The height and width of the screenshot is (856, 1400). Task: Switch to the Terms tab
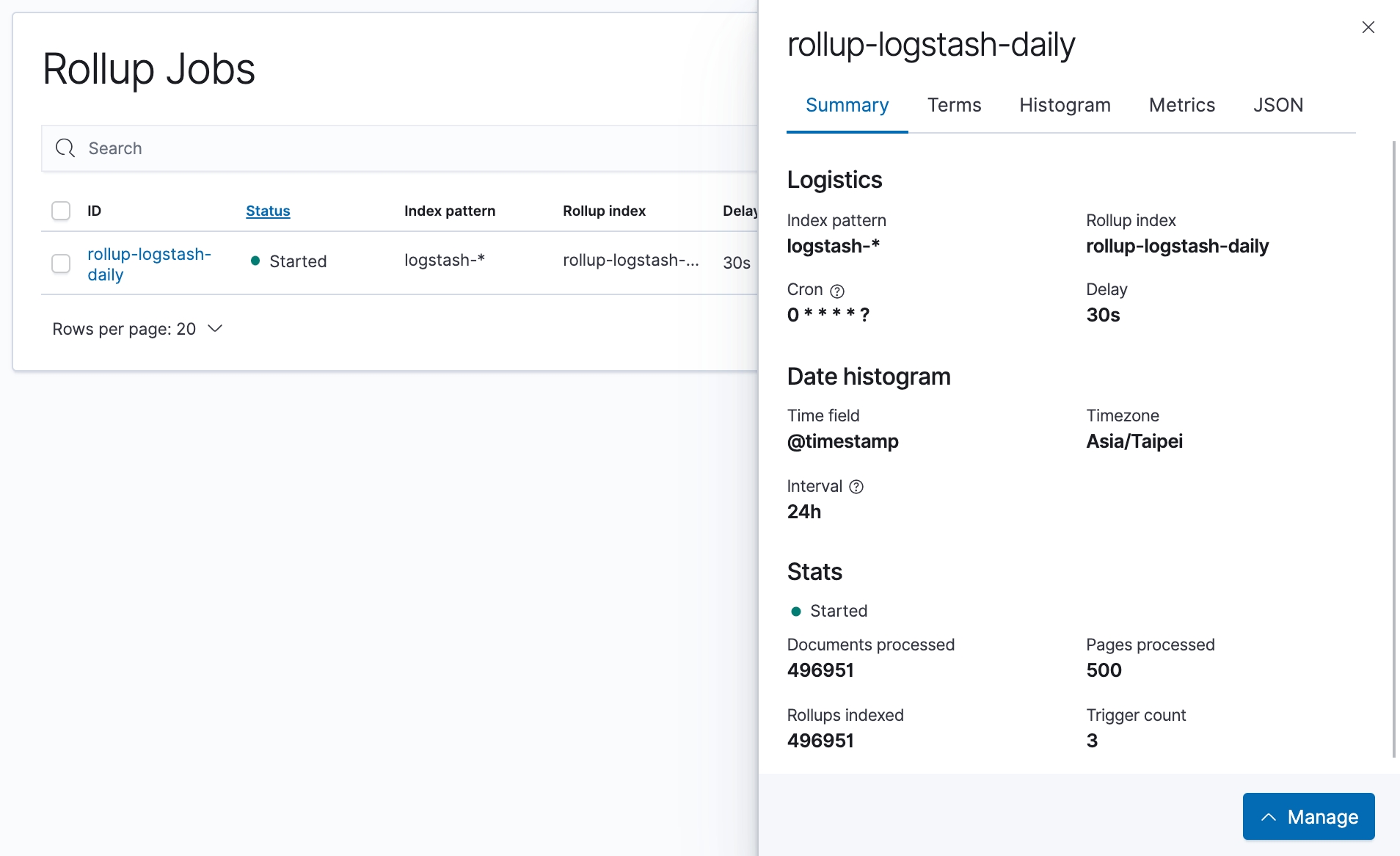(x=954, y=105)
